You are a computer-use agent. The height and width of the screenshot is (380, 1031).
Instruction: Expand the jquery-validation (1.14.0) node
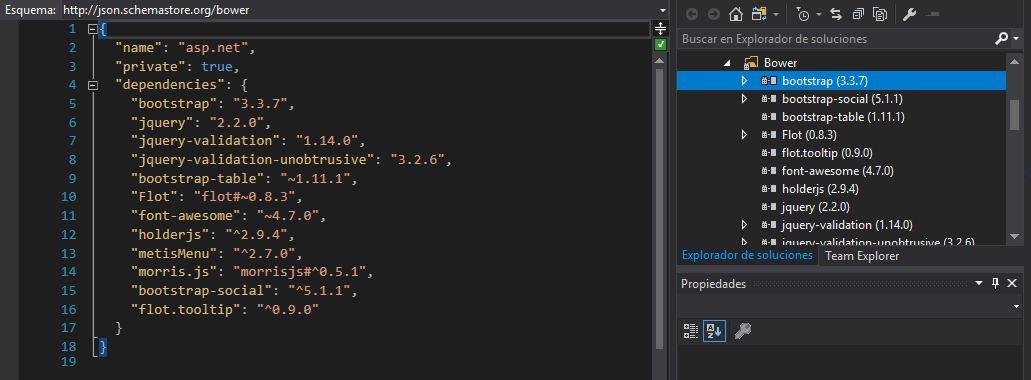pos(744,225)
